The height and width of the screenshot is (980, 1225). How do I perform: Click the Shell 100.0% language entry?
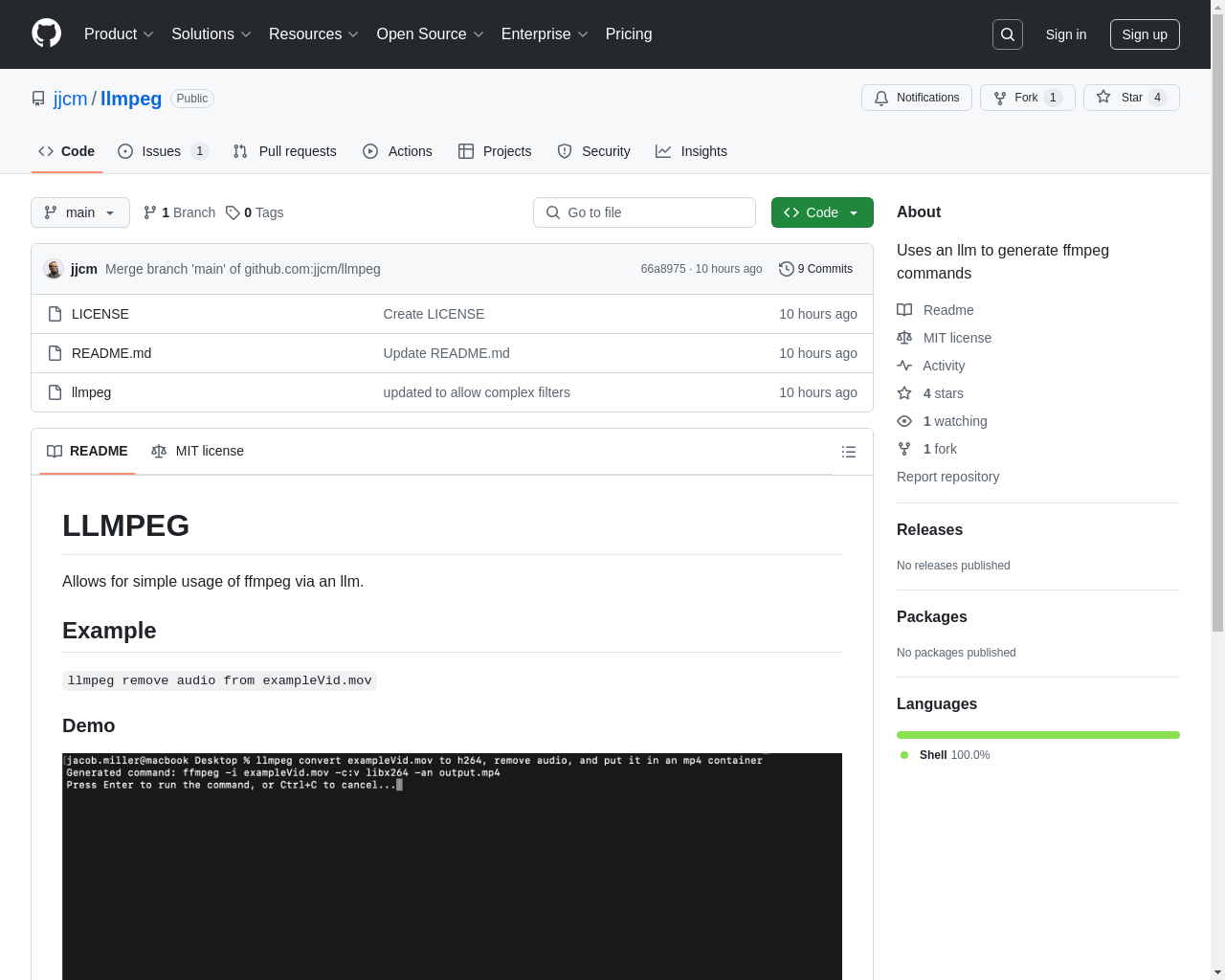(945, 755)
